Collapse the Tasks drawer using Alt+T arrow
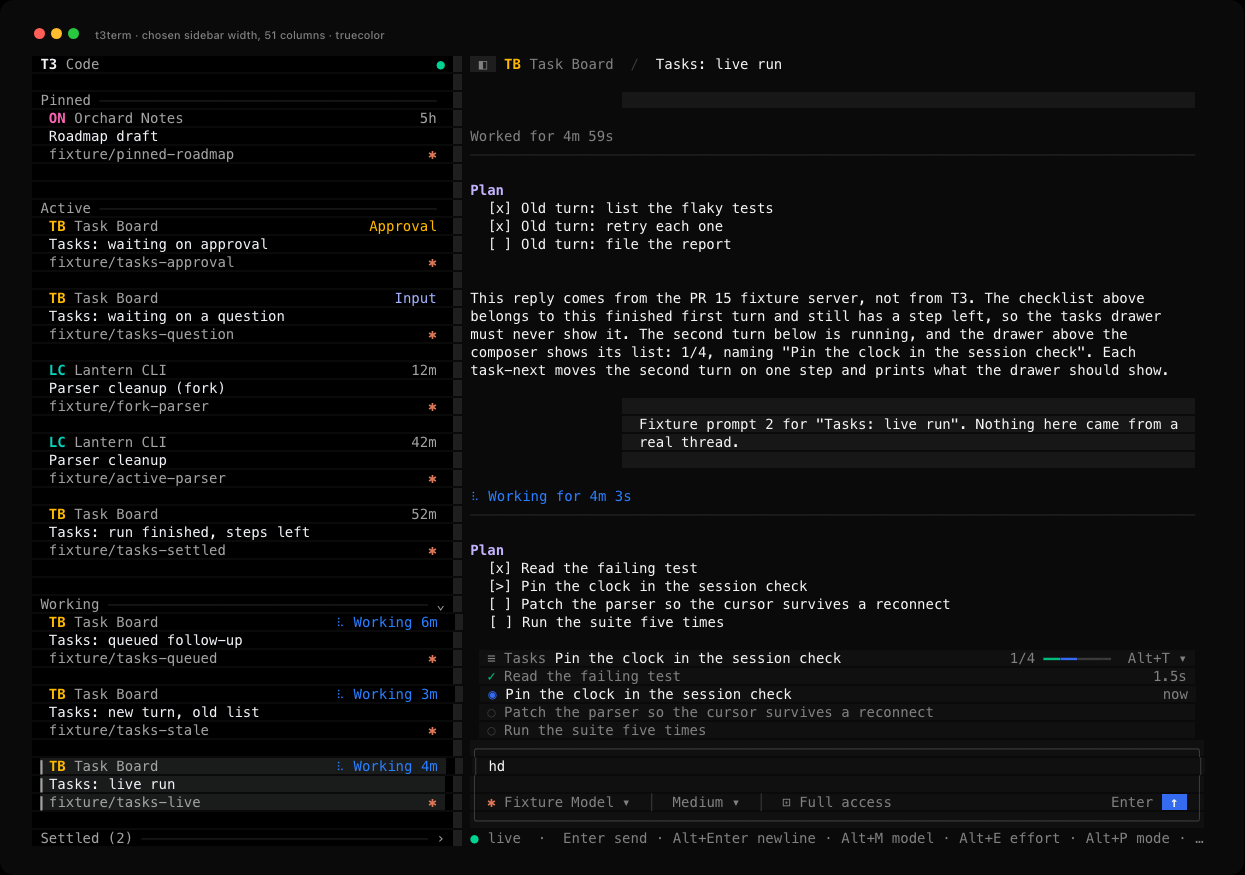This screenshot has height=875, width=1245. (1183, 658)
